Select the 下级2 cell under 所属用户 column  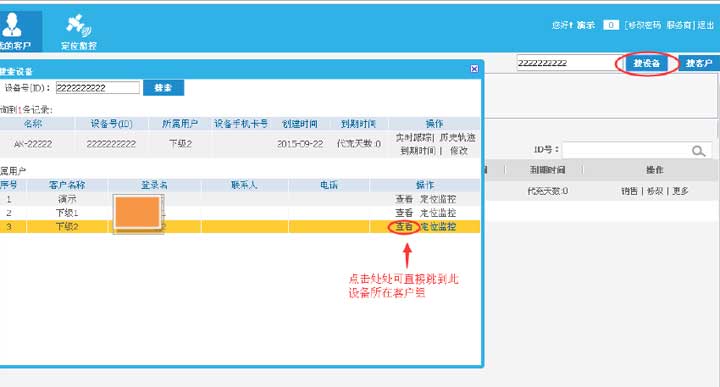180,144
